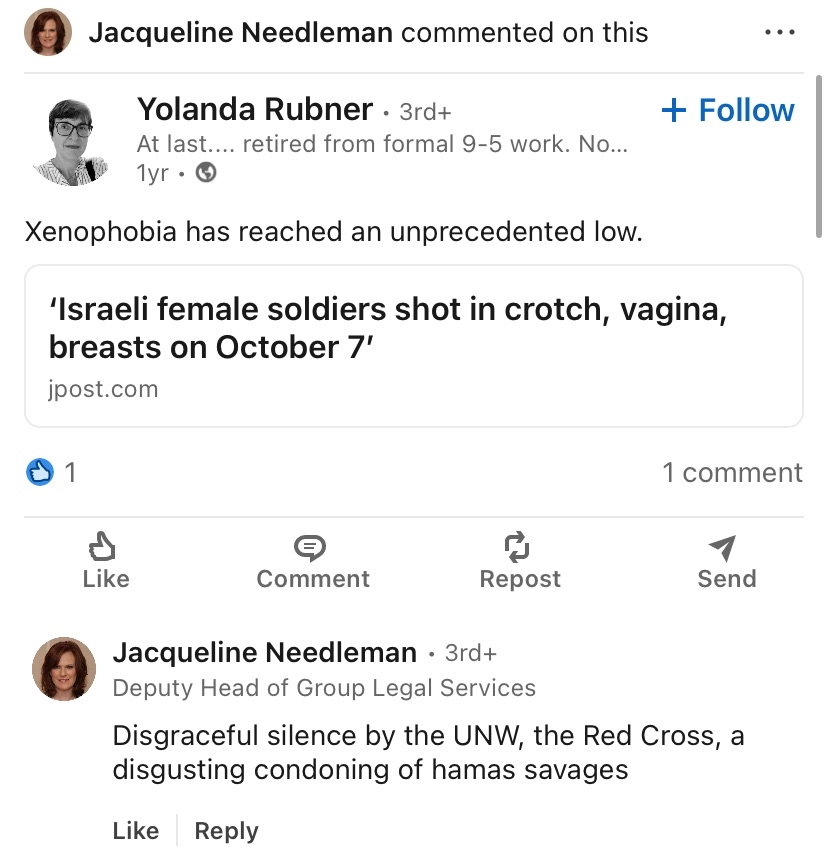Open Yolanda Rubner's profile photo
The image size is (828, 855).
point(71,141)
